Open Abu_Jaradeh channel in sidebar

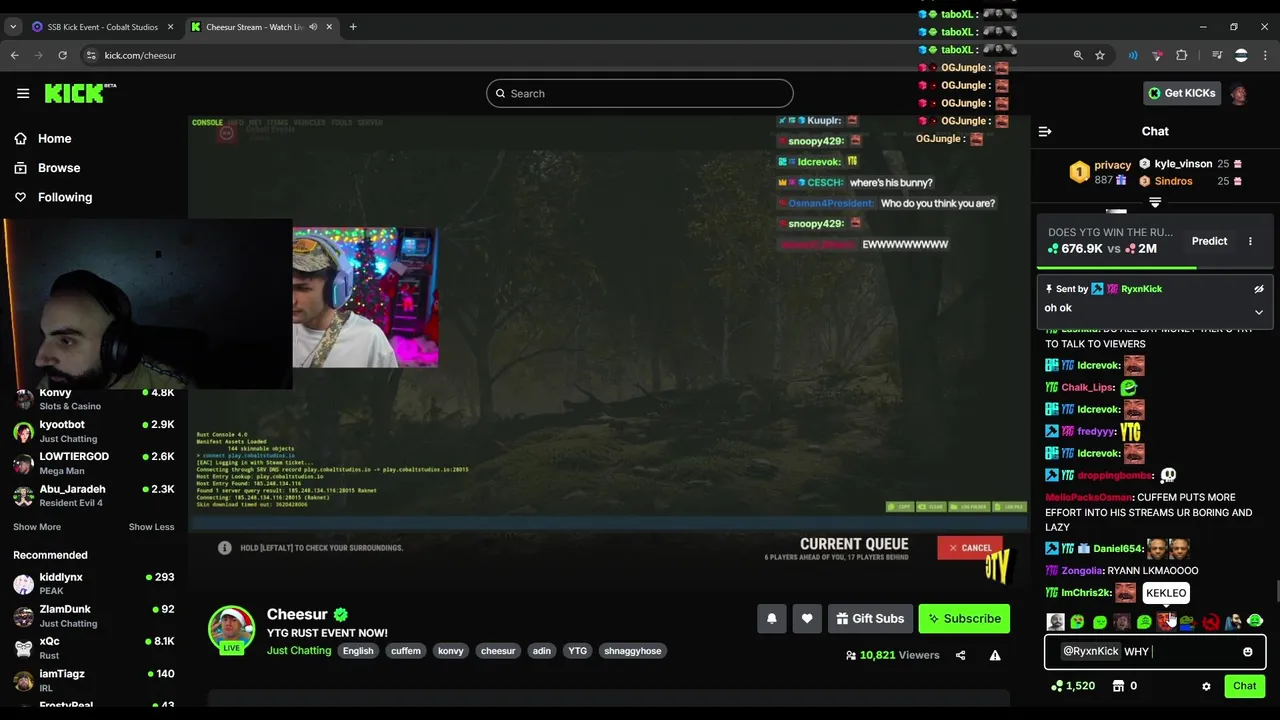point(95,495)
